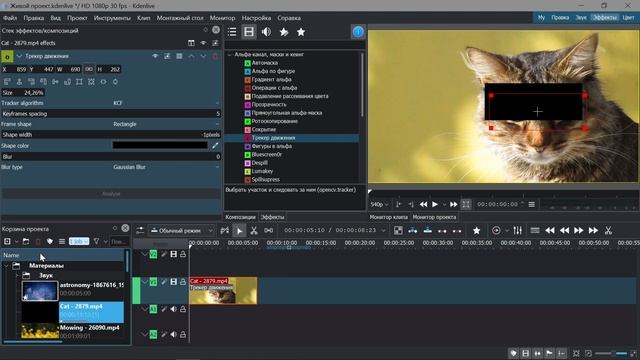Select the razor (scissors) tool in timeline toolbar
The height and width of the screenshot is (360, 640).
[x=254, y=231]
